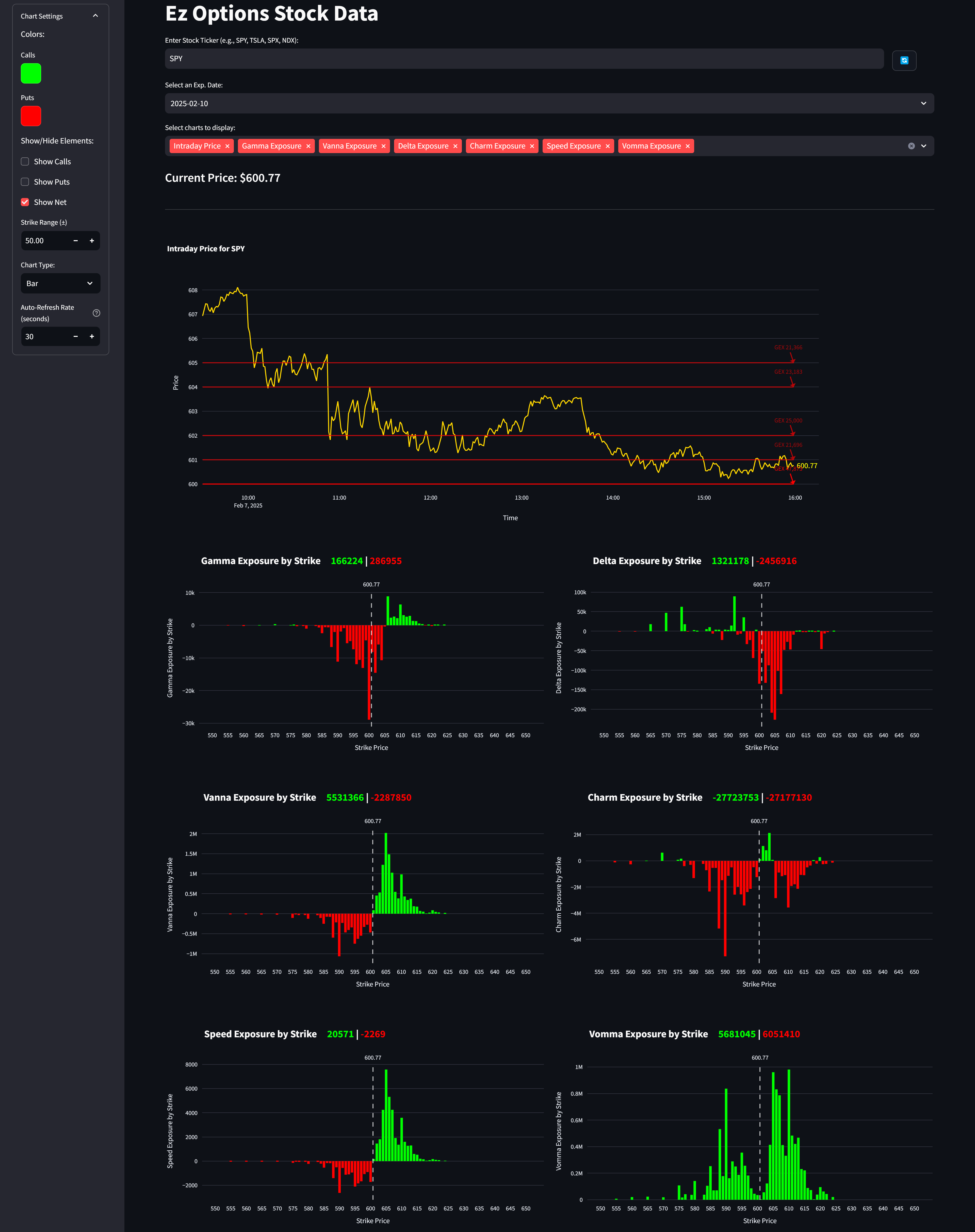Viewport: 975px width, 1232px height.
Task: Uncheck the Show Net checkbox
Action: tap(25, 202)
